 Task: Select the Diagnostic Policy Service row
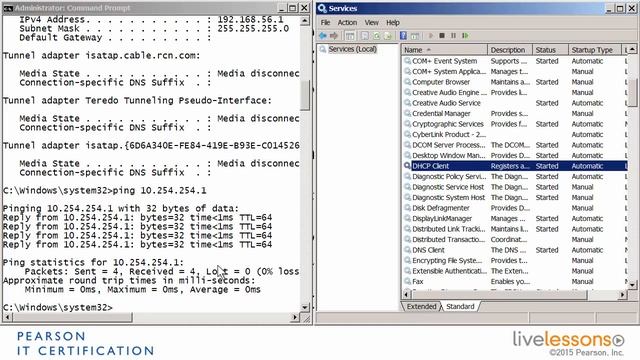point(515,176)
